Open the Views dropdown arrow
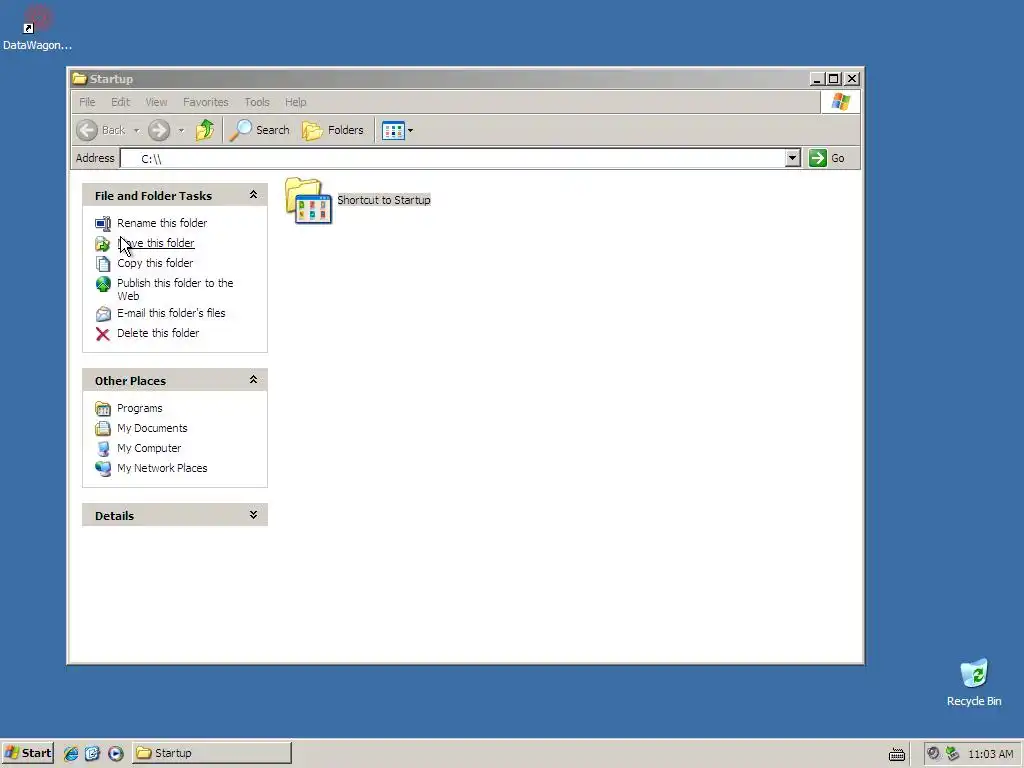Image resolution: width=1024 pixels, height=768 pixels. point(410,131)
